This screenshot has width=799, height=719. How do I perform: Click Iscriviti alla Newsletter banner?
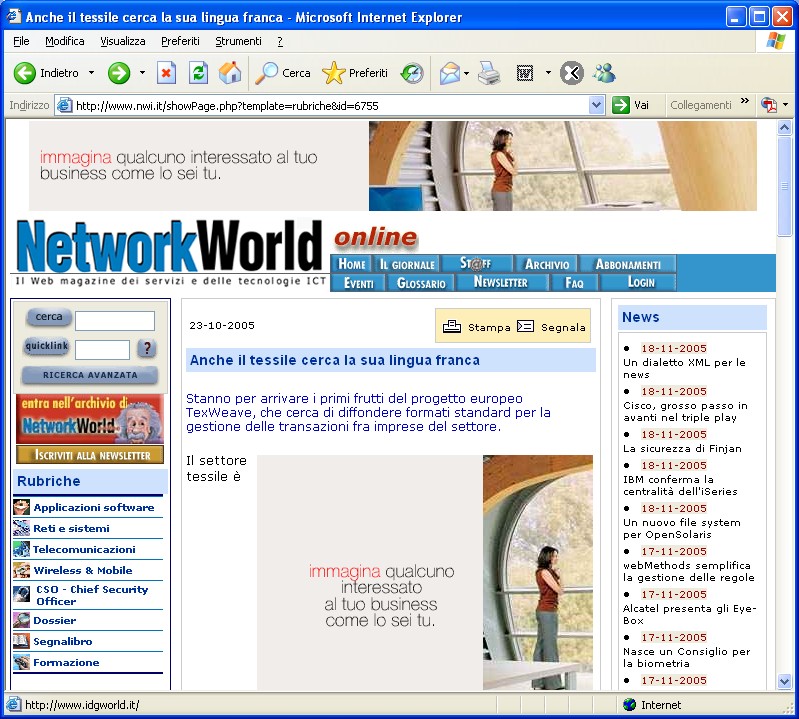pos(90,455)
